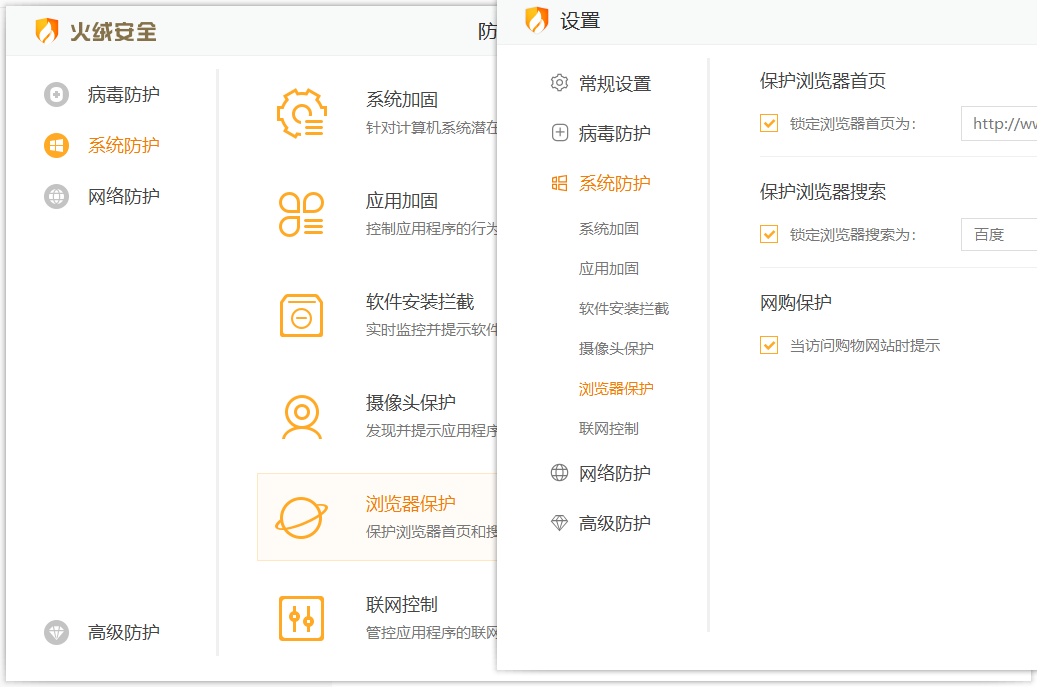
Task: Select 摄像头保护 in the settings submenu
Action: pyautogui.click(x=615, y=348)
